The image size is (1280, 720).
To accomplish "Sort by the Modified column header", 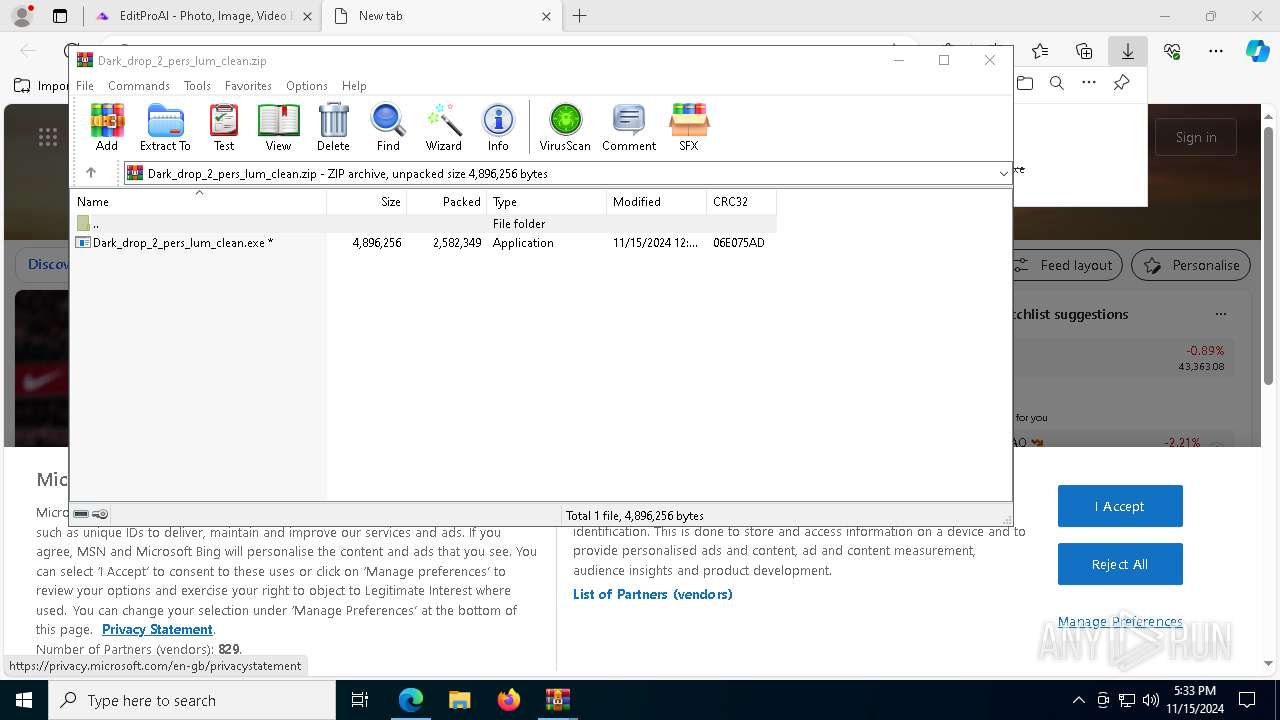I will coord(657,201).
